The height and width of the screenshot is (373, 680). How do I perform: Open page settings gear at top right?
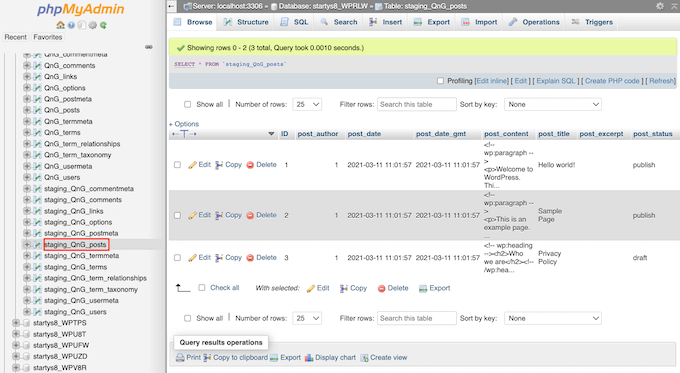tap(660, 6)
